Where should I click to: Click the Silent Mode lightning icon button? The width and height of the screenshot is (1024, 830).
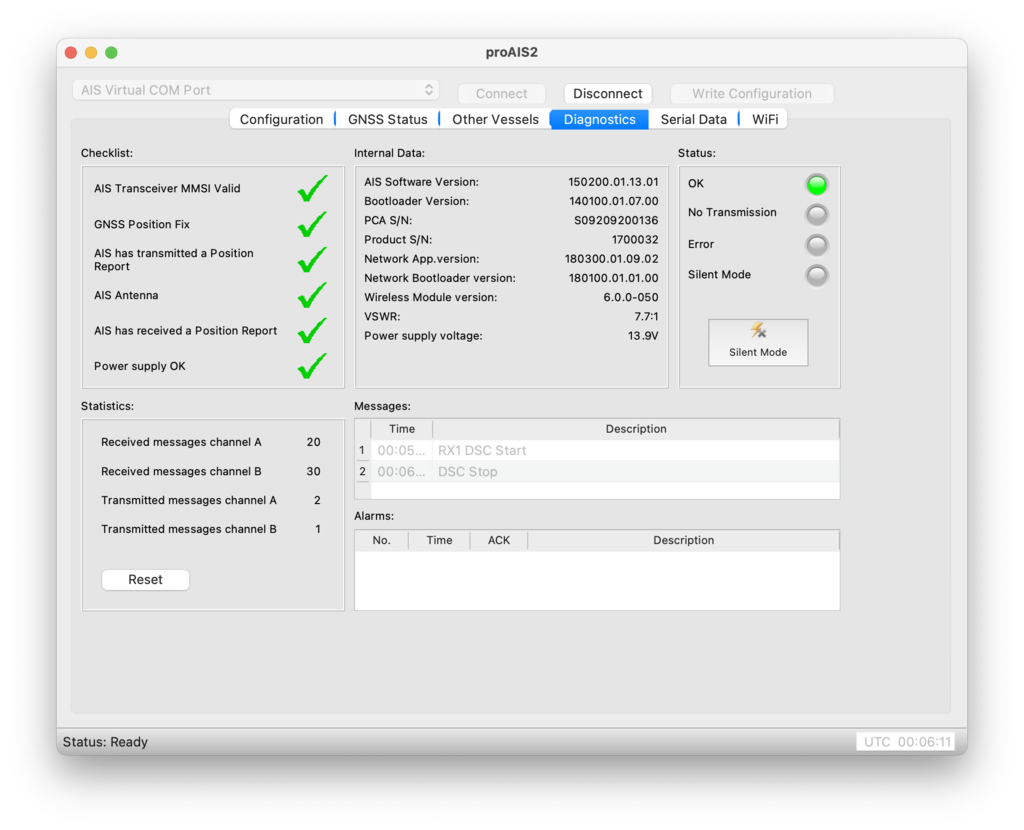point(758,342)
